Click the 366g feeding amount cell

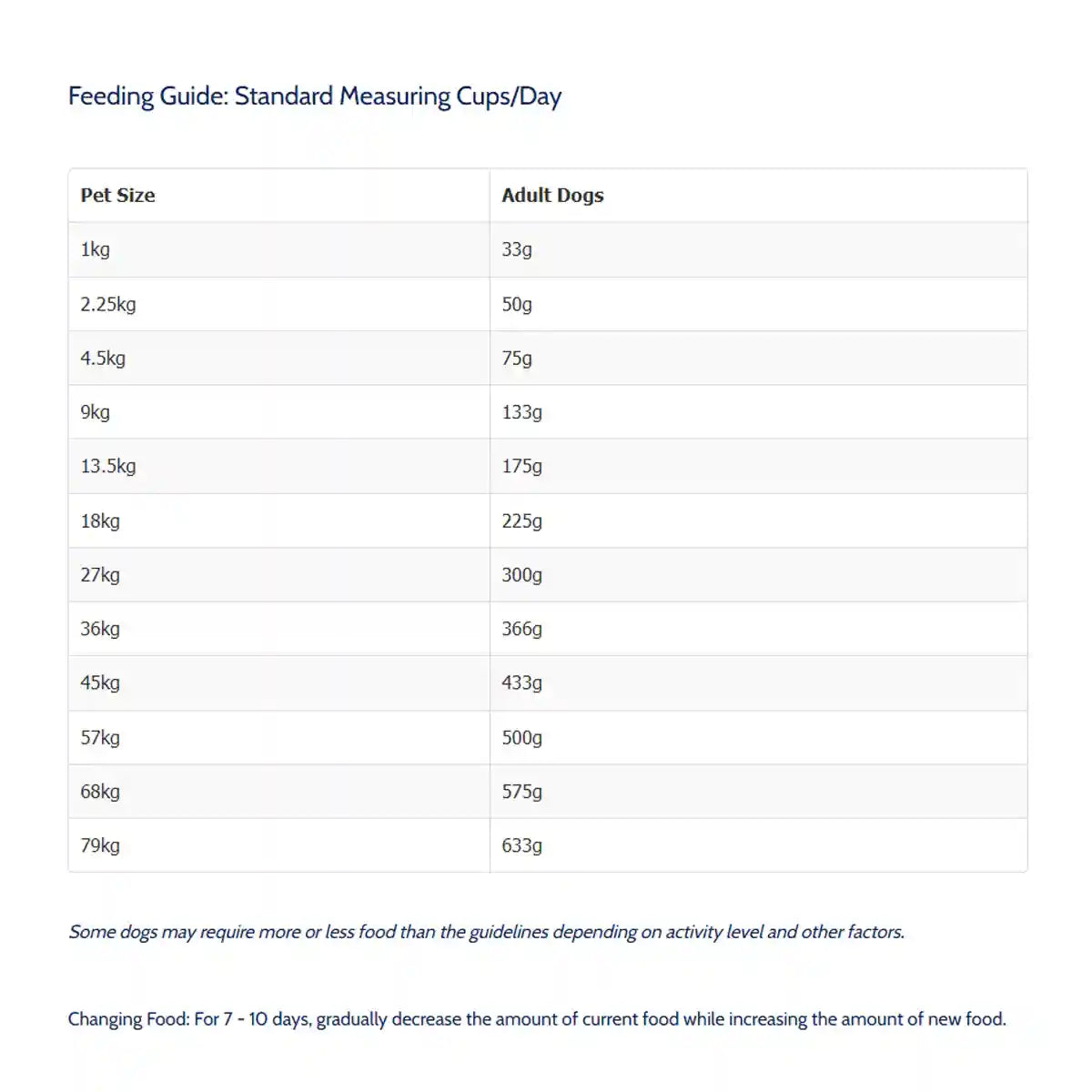(x=521, y=629)
